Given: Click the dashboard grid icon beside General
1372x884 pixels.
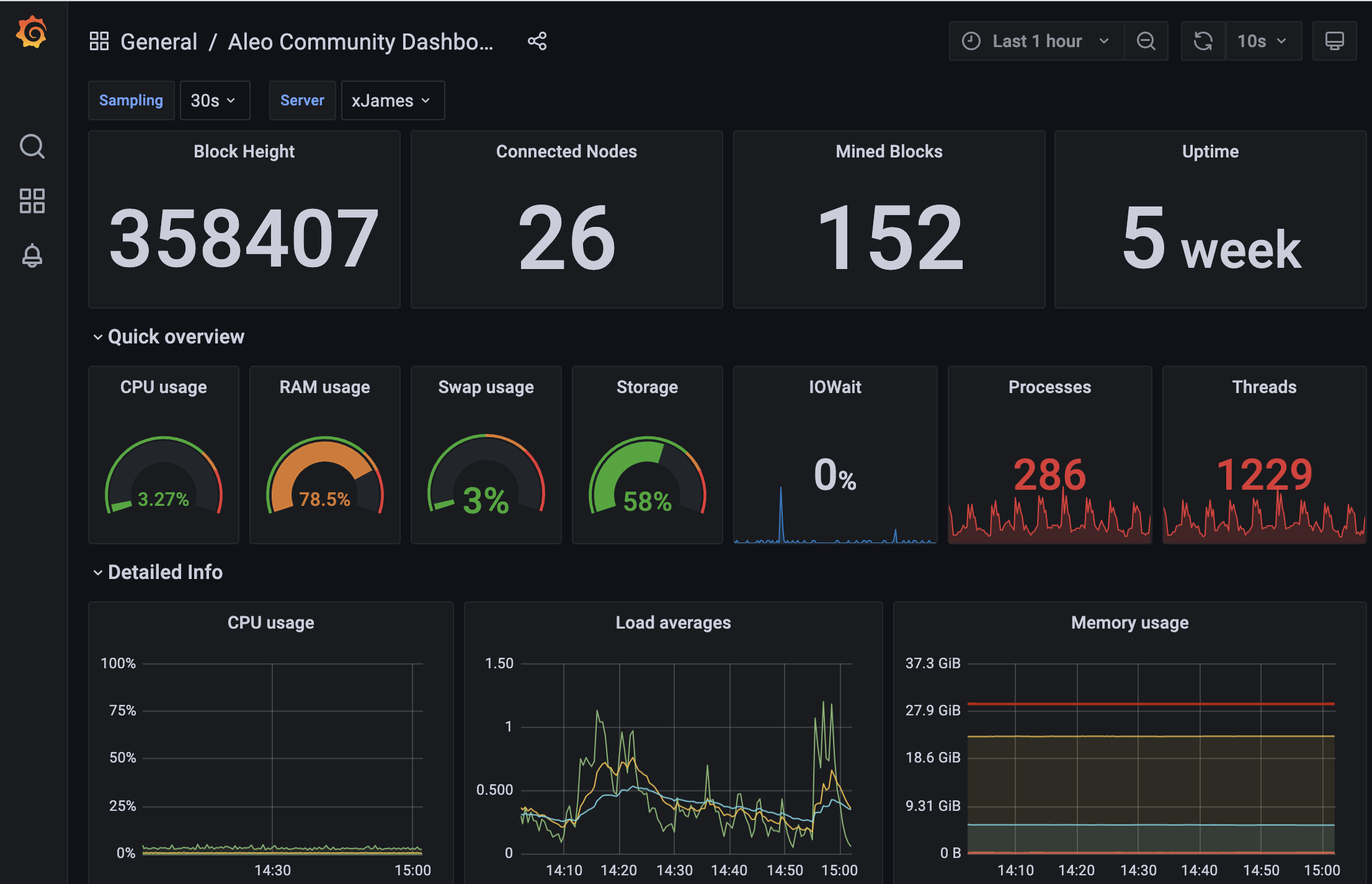Looking at the screenshot, I should [99, 42].
